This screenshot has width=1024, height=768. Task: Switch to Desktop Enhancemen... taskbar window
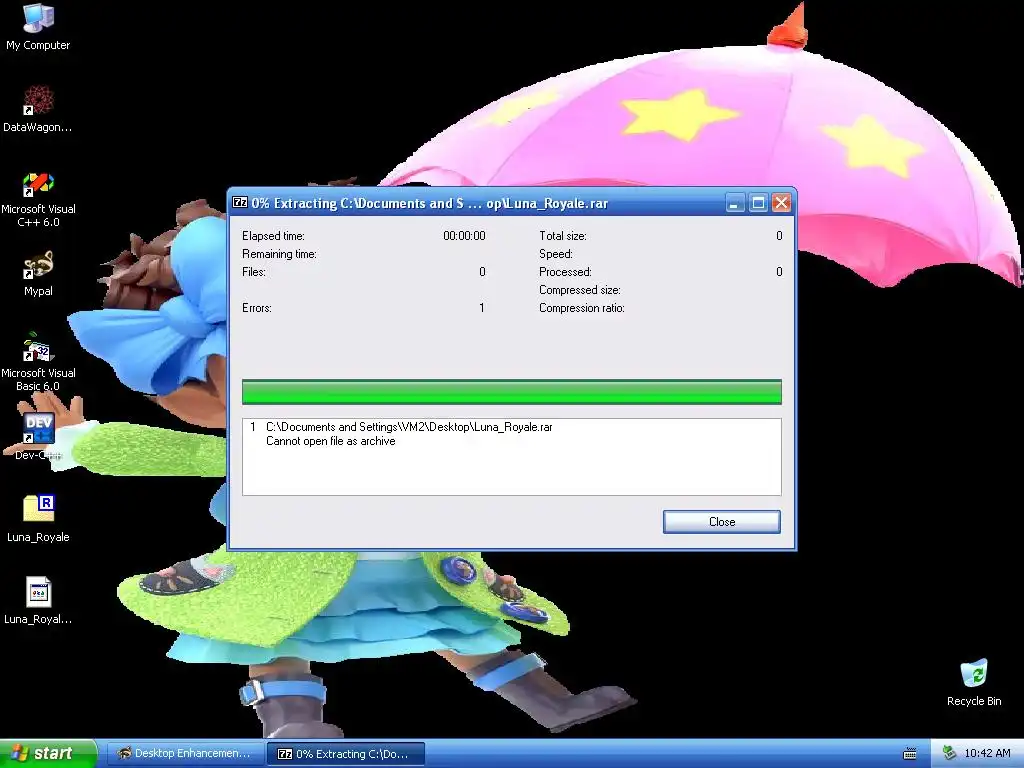(x=185, y=753)
